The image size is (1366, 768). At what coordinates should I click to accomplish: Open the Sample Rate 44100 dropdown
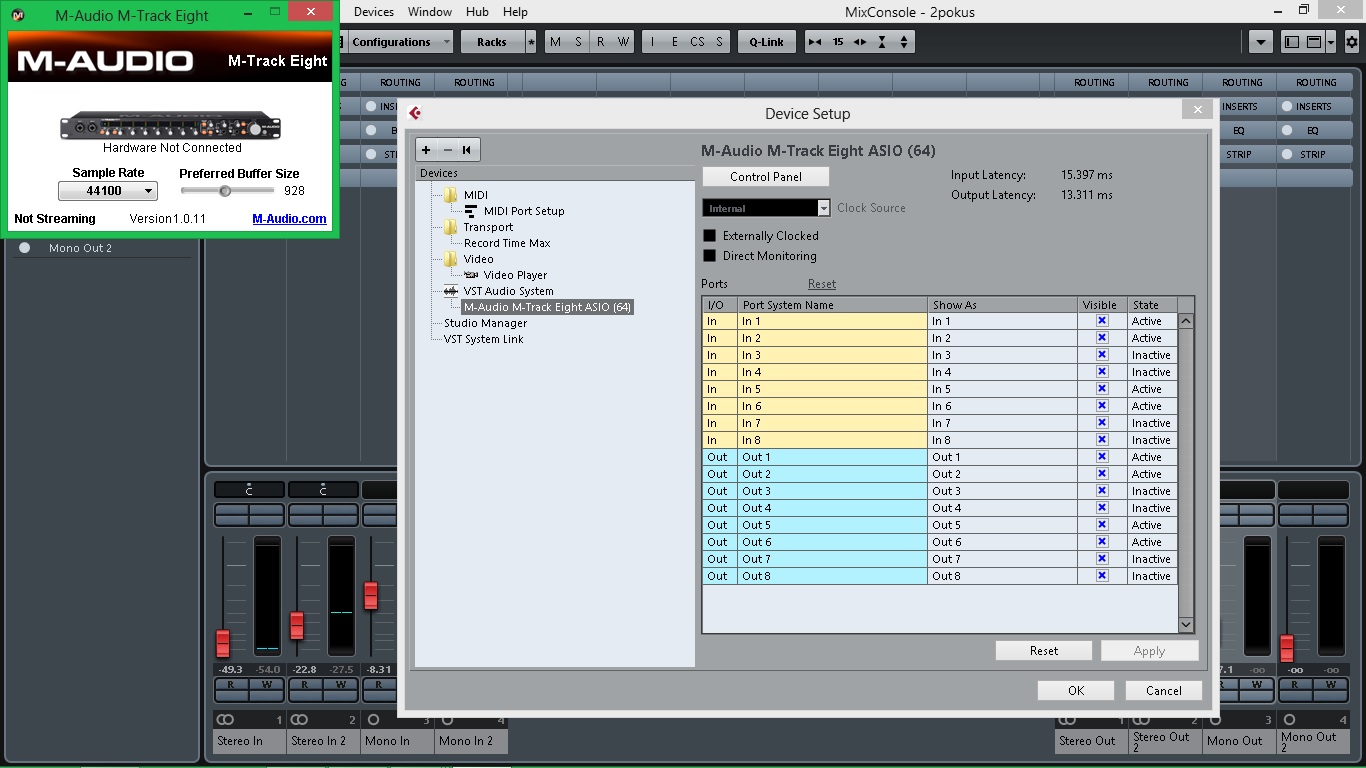[x=107, y=191]
